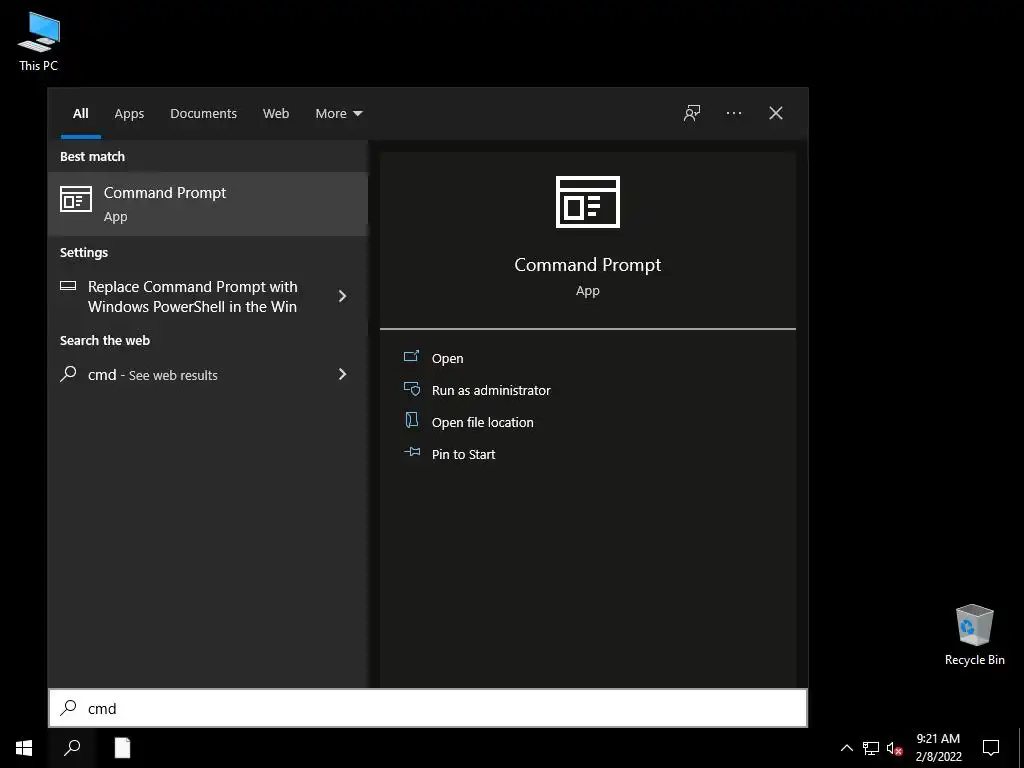Expand the cmd web results arrow
Image resolution: width=1024 pixels, height=768 pixels.
tap(342, 374)
